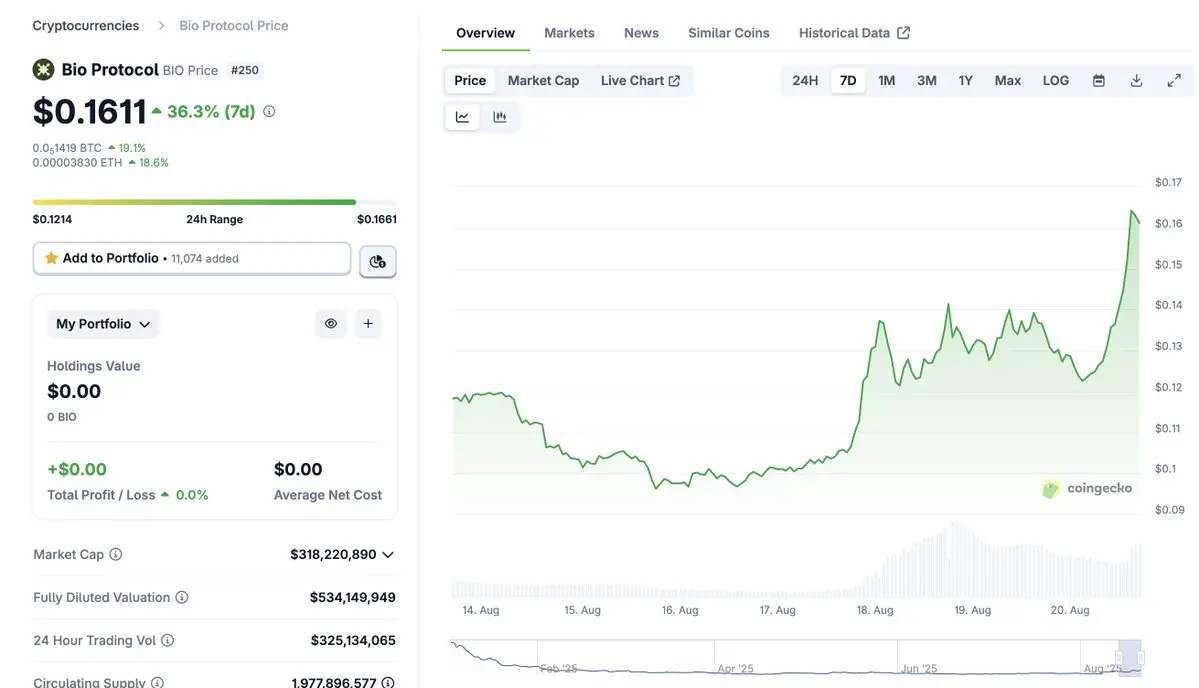Viewport: 1199px width, 688px height.
Task: Open the calendar date range picker icon
Action: (x=1099, y=80)
